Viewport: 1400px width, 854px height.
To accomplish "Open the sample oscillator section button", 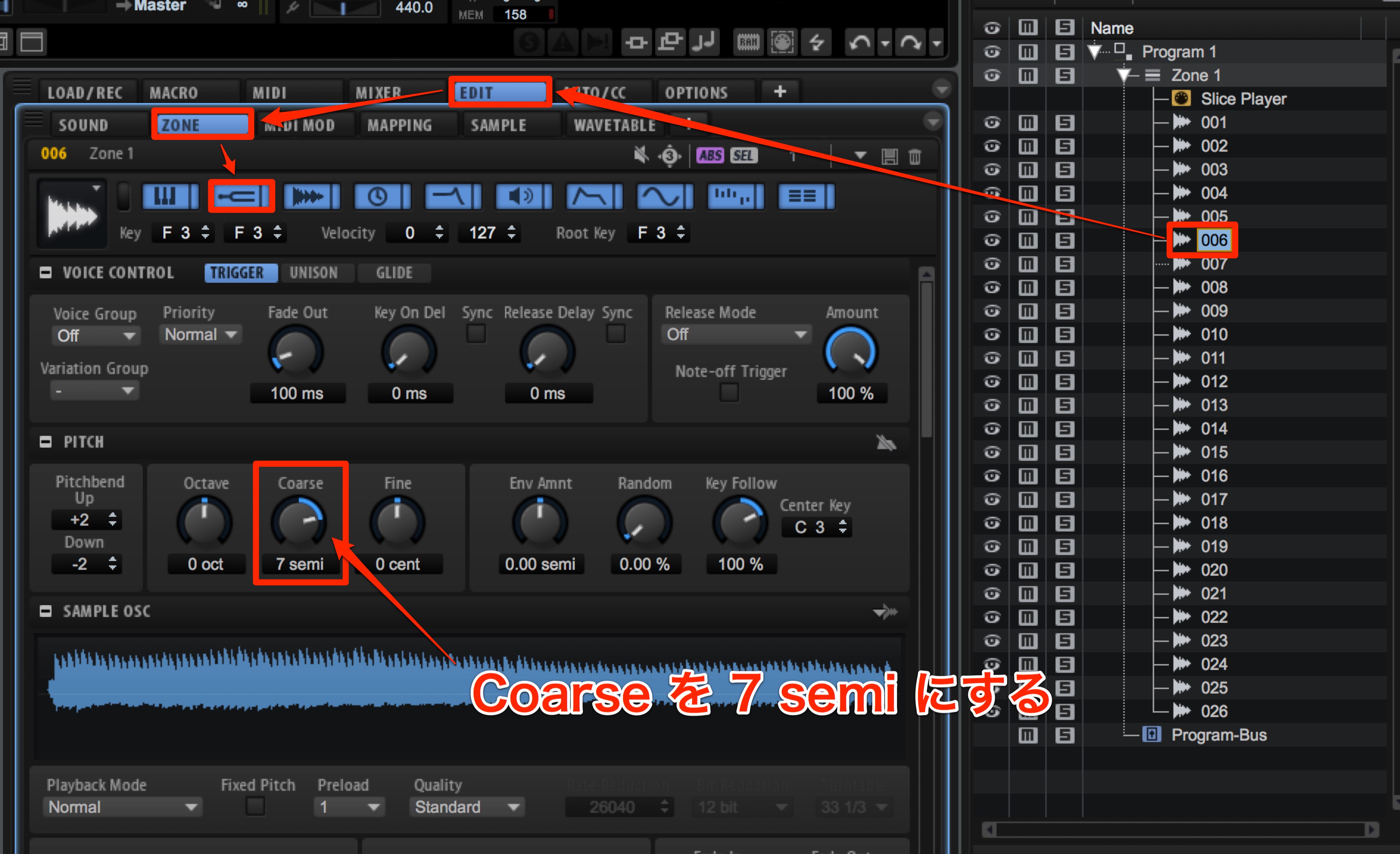I will pos(312,197).
